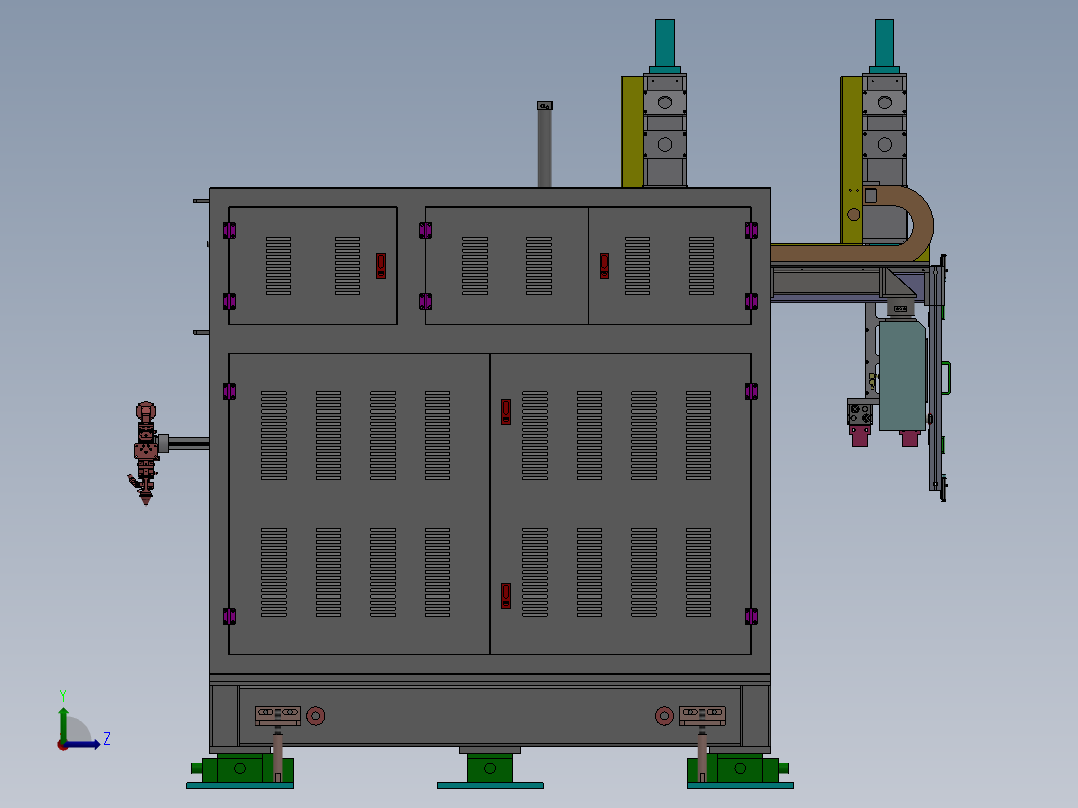
Task: Select the left brown bracket on base frame
Action: [x=278, y=715]
